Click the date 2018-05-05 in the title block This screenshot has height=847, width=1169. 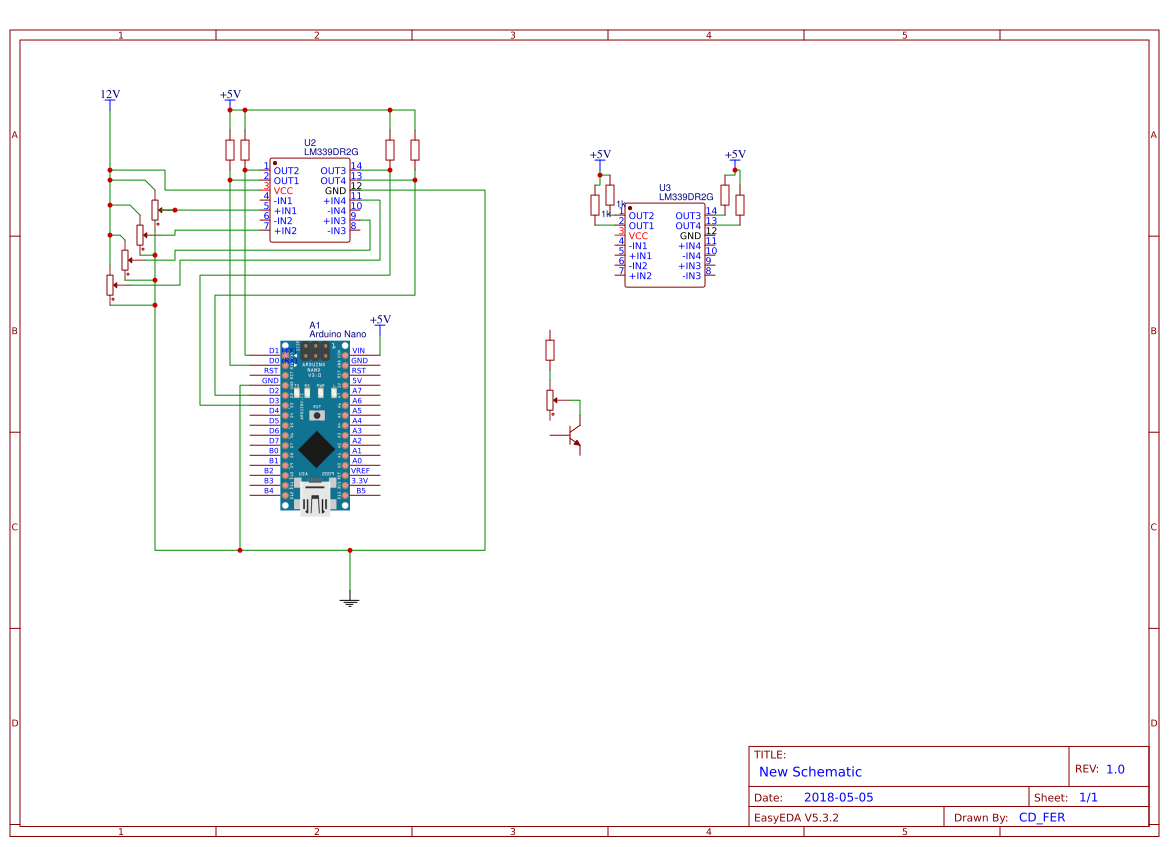tap(840, 796)
